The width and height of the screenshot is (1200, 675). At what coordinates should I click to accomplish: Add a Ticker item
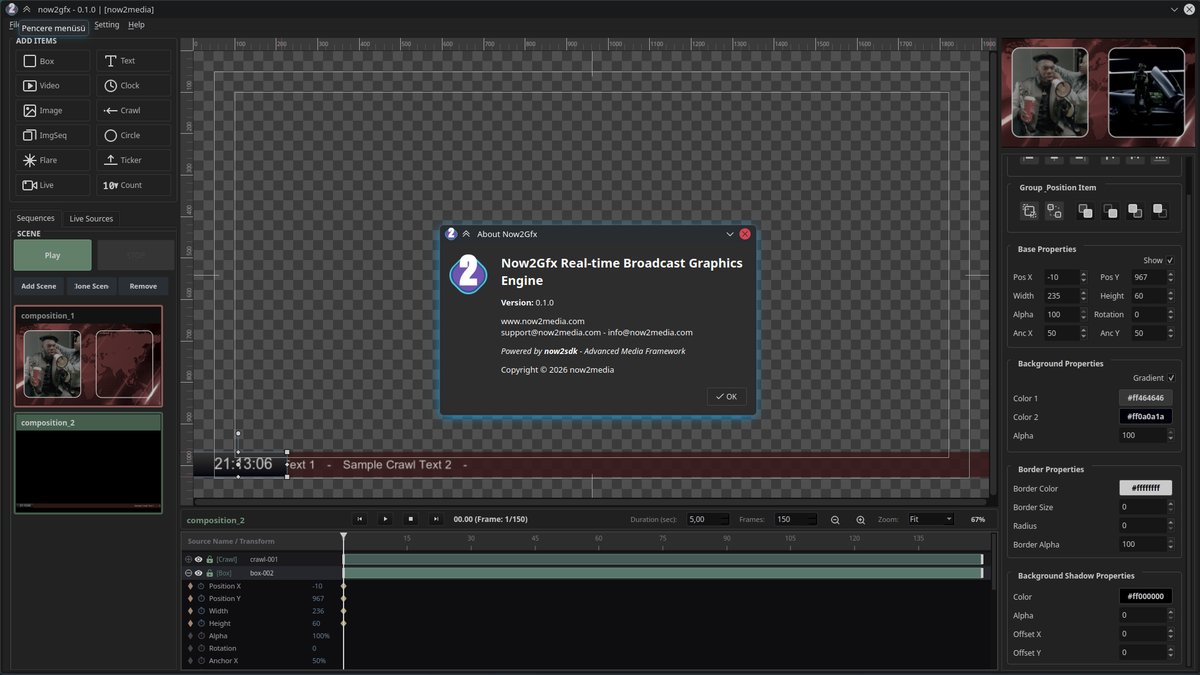[133, 160]
